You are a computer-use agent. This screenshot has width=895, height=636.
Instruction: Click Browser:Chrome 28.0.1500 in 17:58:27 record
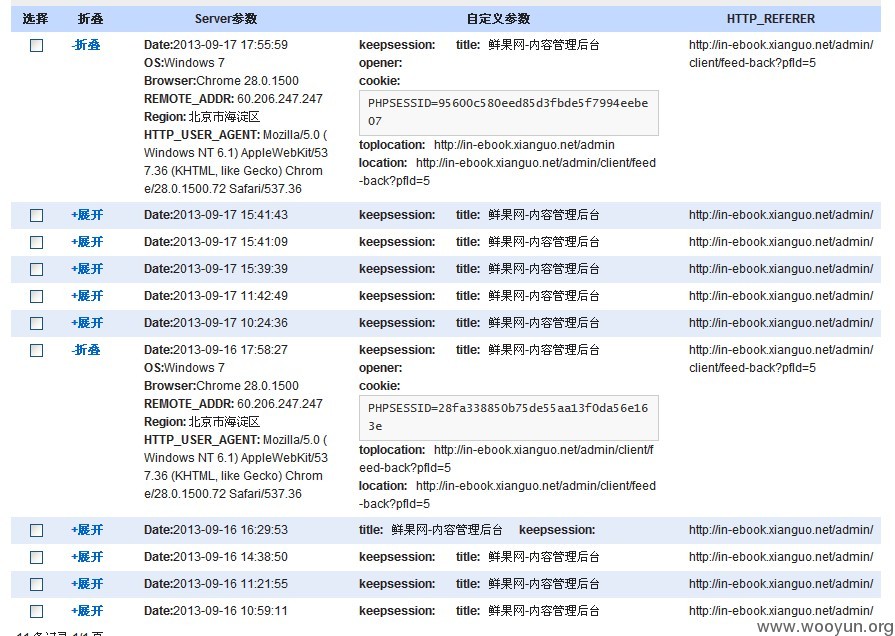pyautogui.click(x=221, y=385)
